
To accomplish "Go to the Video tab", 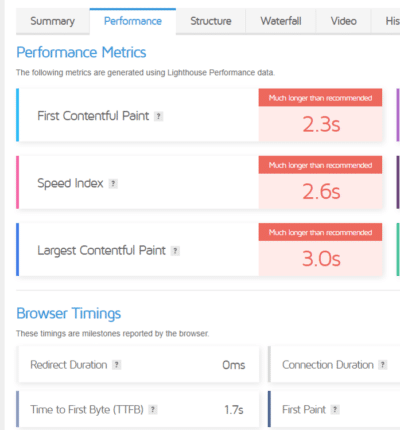I will [343, 21].
